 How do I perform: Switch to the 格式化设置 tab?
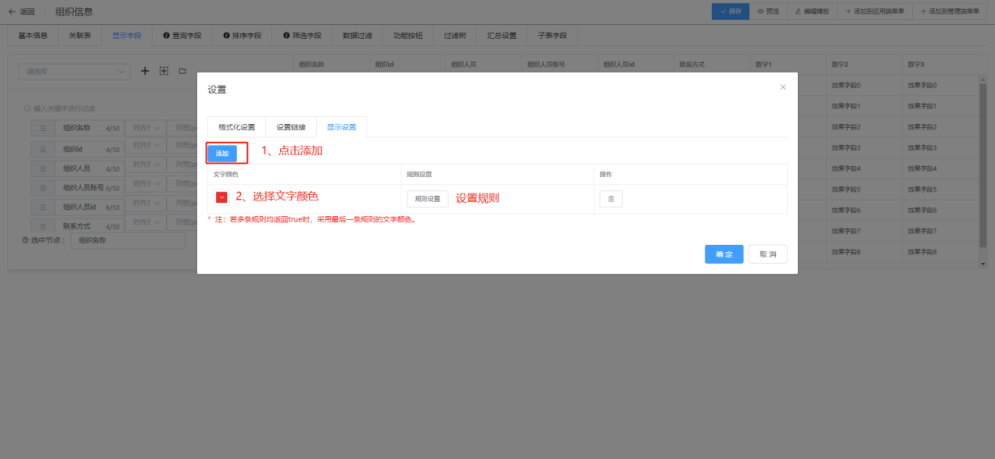(237, 127)
